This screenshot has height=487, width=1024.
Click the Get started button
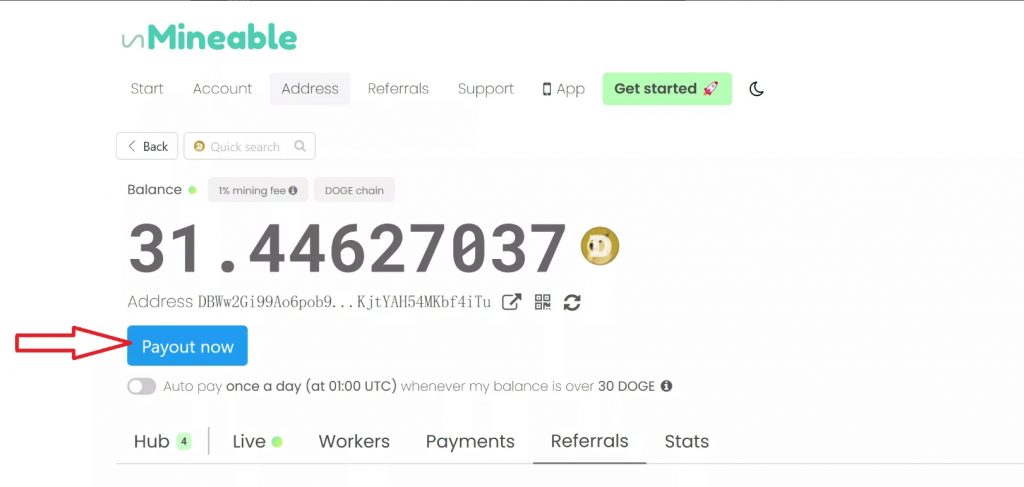click(667, 89)
